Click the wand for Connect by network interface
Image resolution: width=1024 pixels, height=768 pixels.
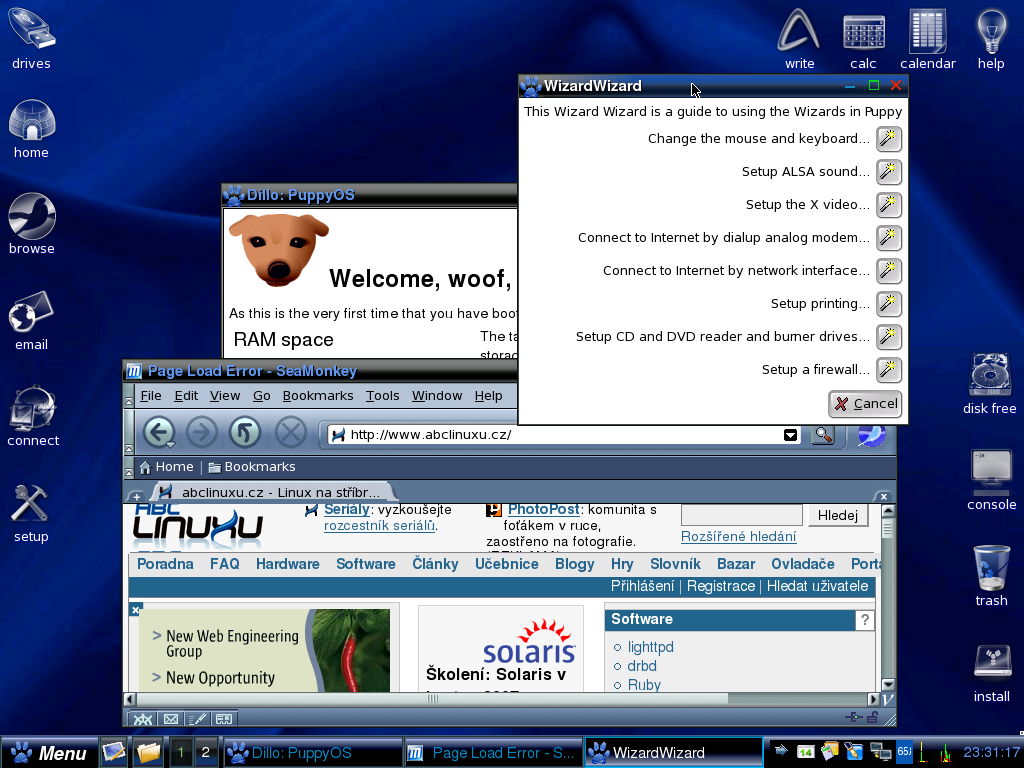pos(888,270)
